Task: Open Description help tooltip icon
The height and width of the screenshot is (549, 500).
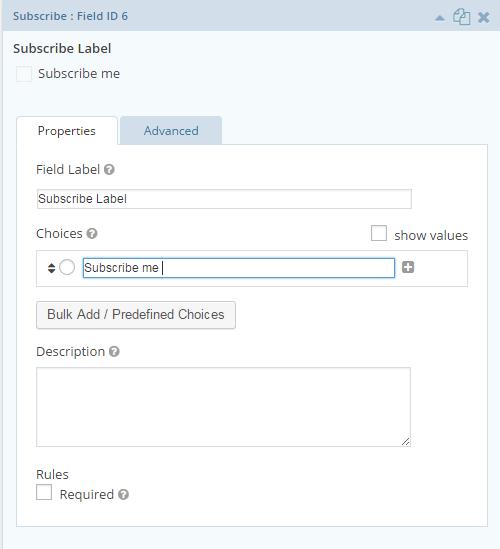Action: 114,351
